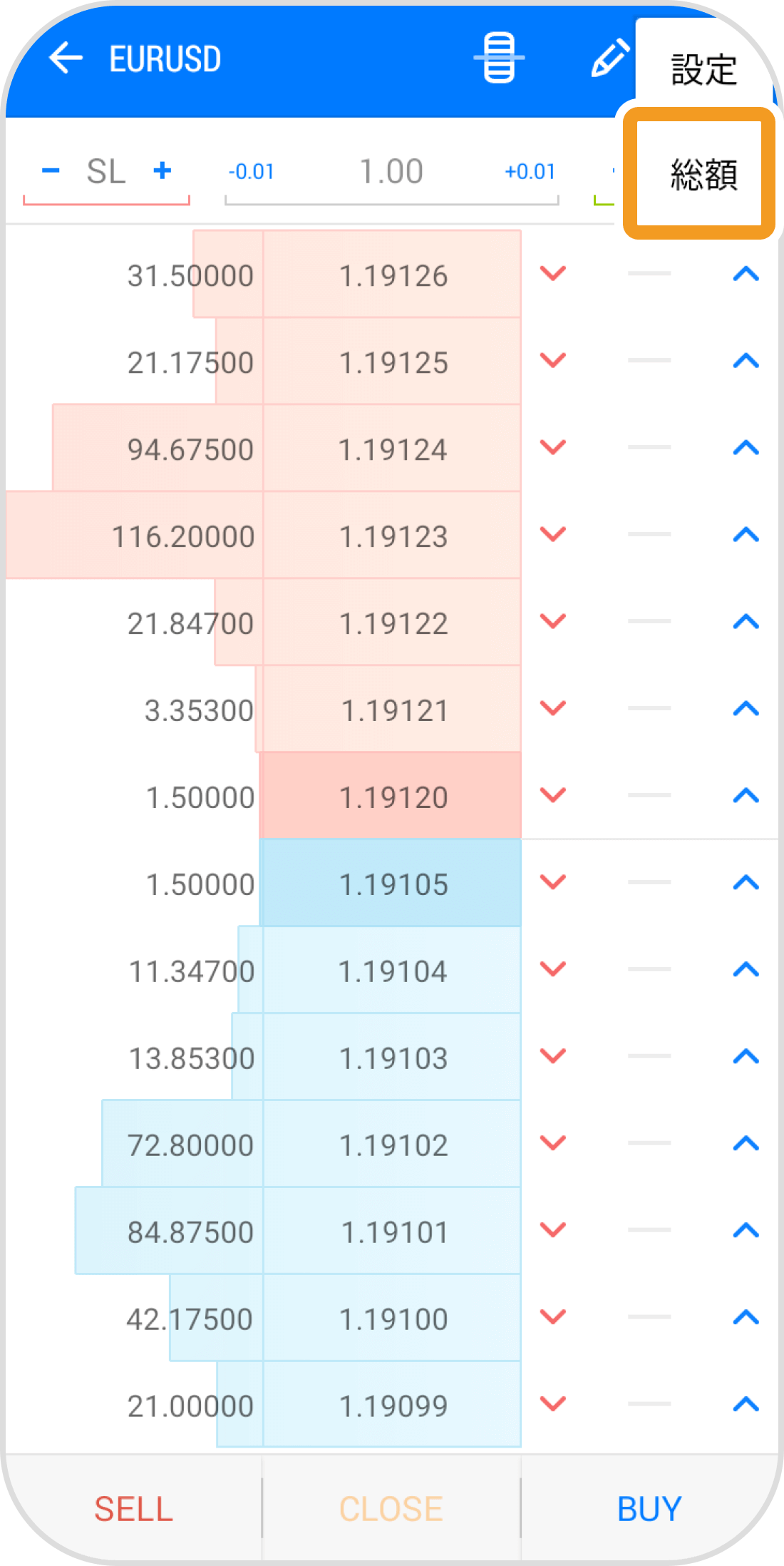Tap red sell arrow at price 1.19105
Viewport: 784px width, 1566px height.
(552, 883)
